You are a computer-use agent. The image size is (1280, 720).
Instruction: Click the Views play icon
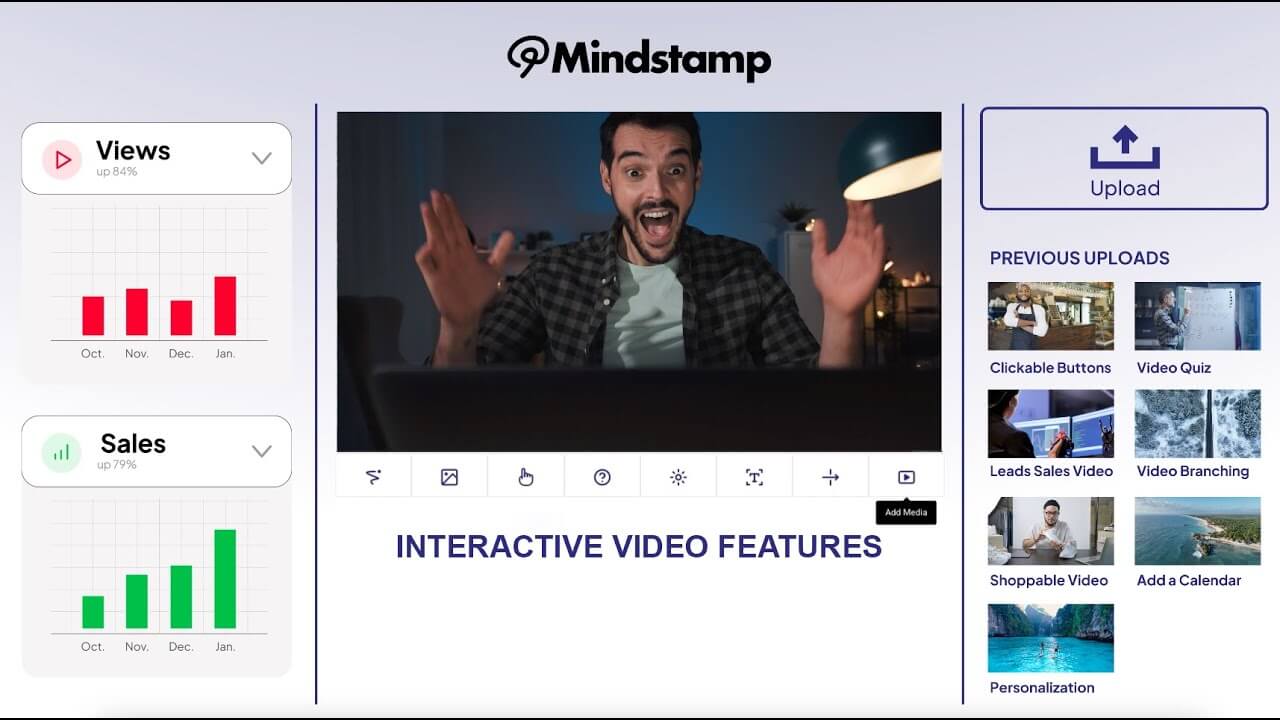62,158
